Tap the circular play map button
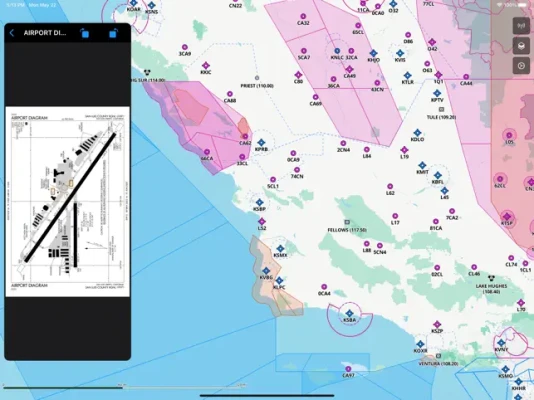Image resolution: width=534 pixels, height=400 pixels. click(521, 66)
